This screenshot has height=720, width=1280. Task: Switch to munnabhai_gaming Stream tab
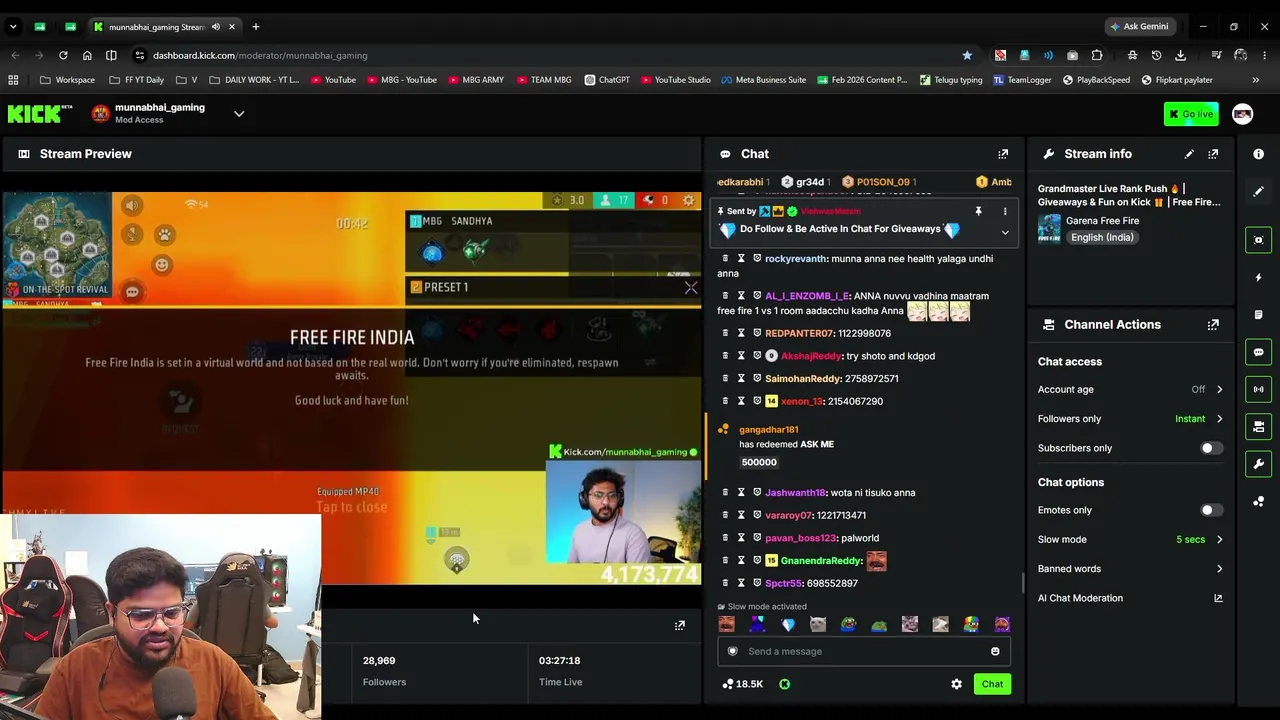tap(165, 27)
